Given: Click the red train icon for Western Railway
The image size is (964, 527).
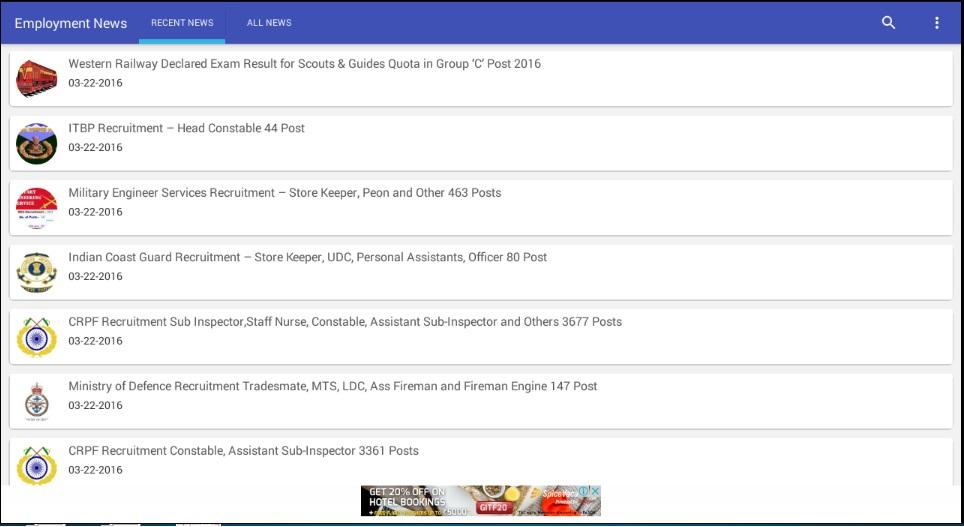Looking at the screenshot, I should tap(37, 78).
